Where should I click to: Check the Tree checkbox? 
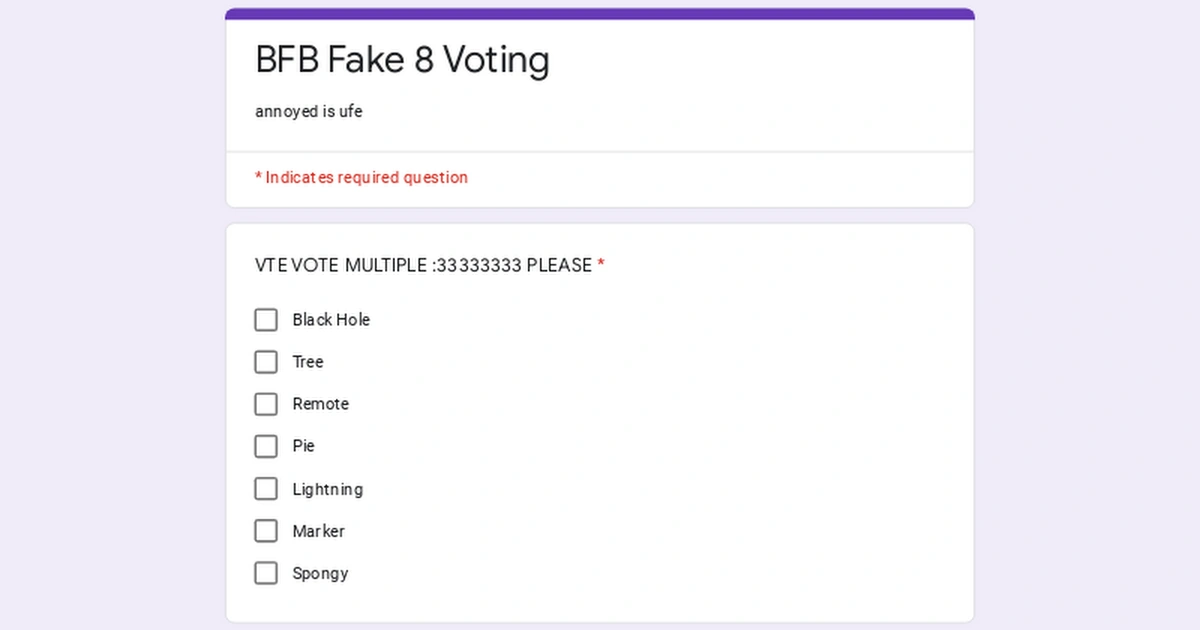265,362
